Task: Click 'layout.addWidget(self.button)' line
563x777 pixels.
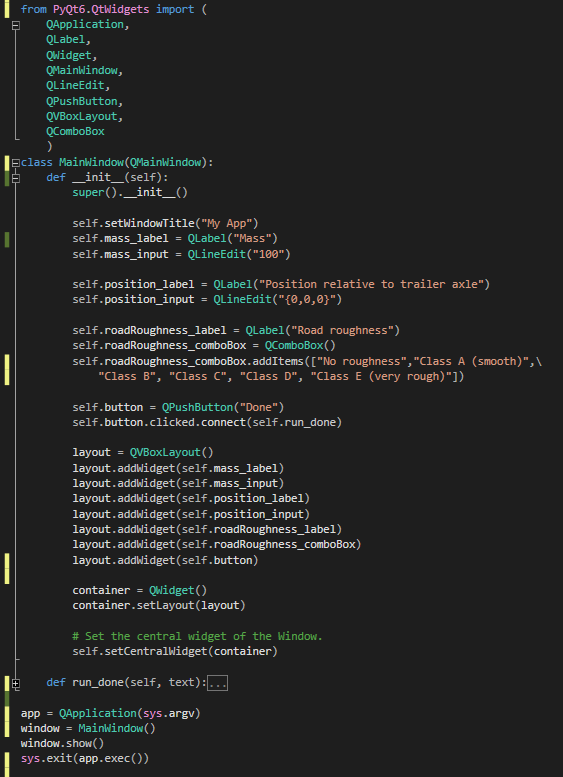Action: tap(166, 560)
